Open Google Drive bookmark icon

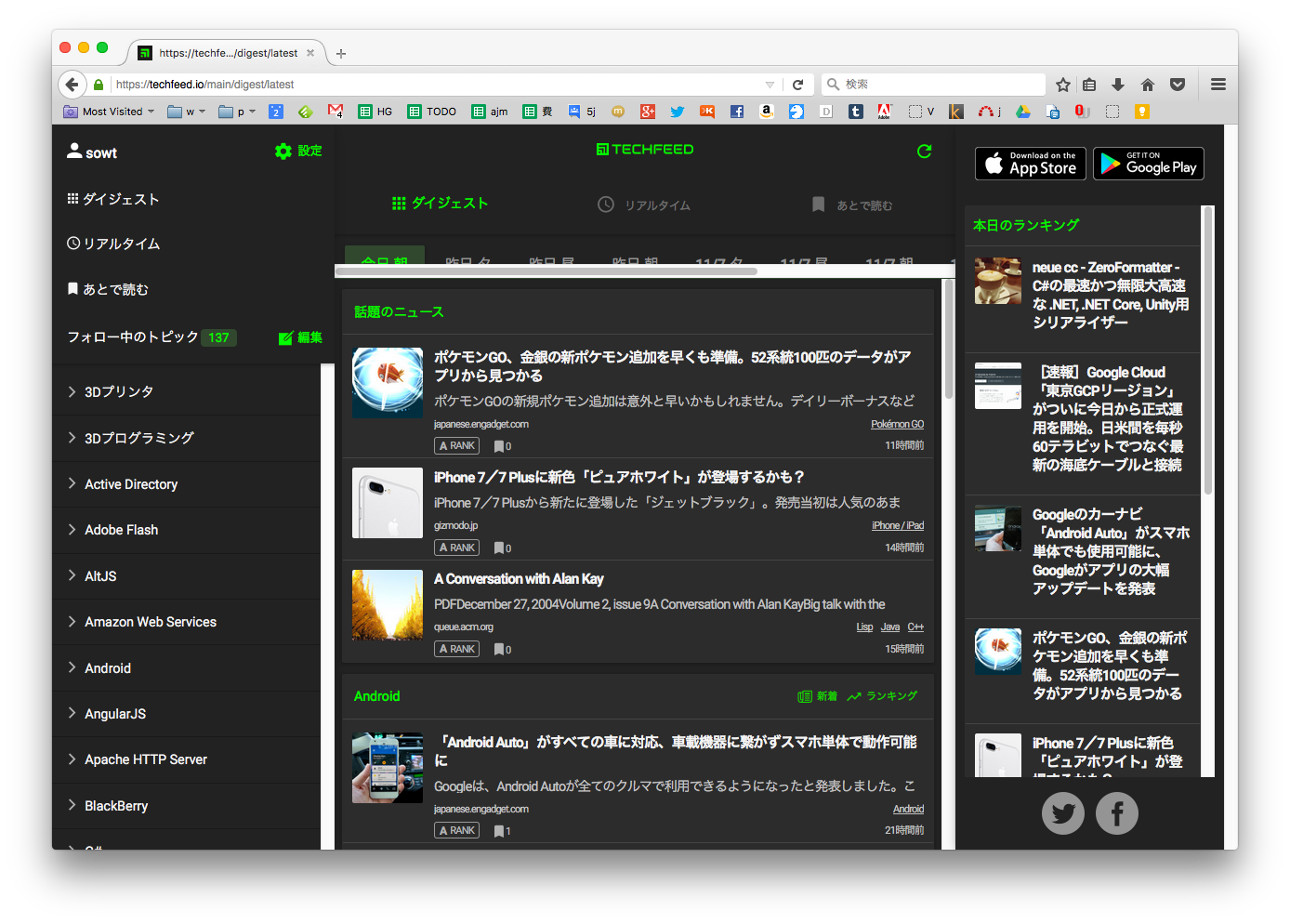[1022, 112]
